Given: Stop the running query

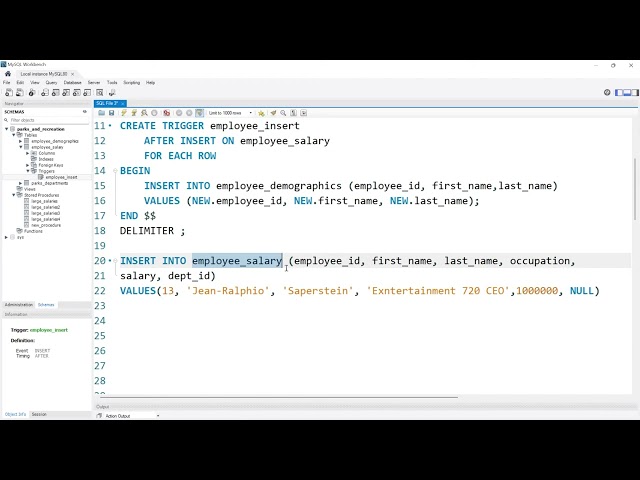Looking at the screenshot, I should pos(154,113).
